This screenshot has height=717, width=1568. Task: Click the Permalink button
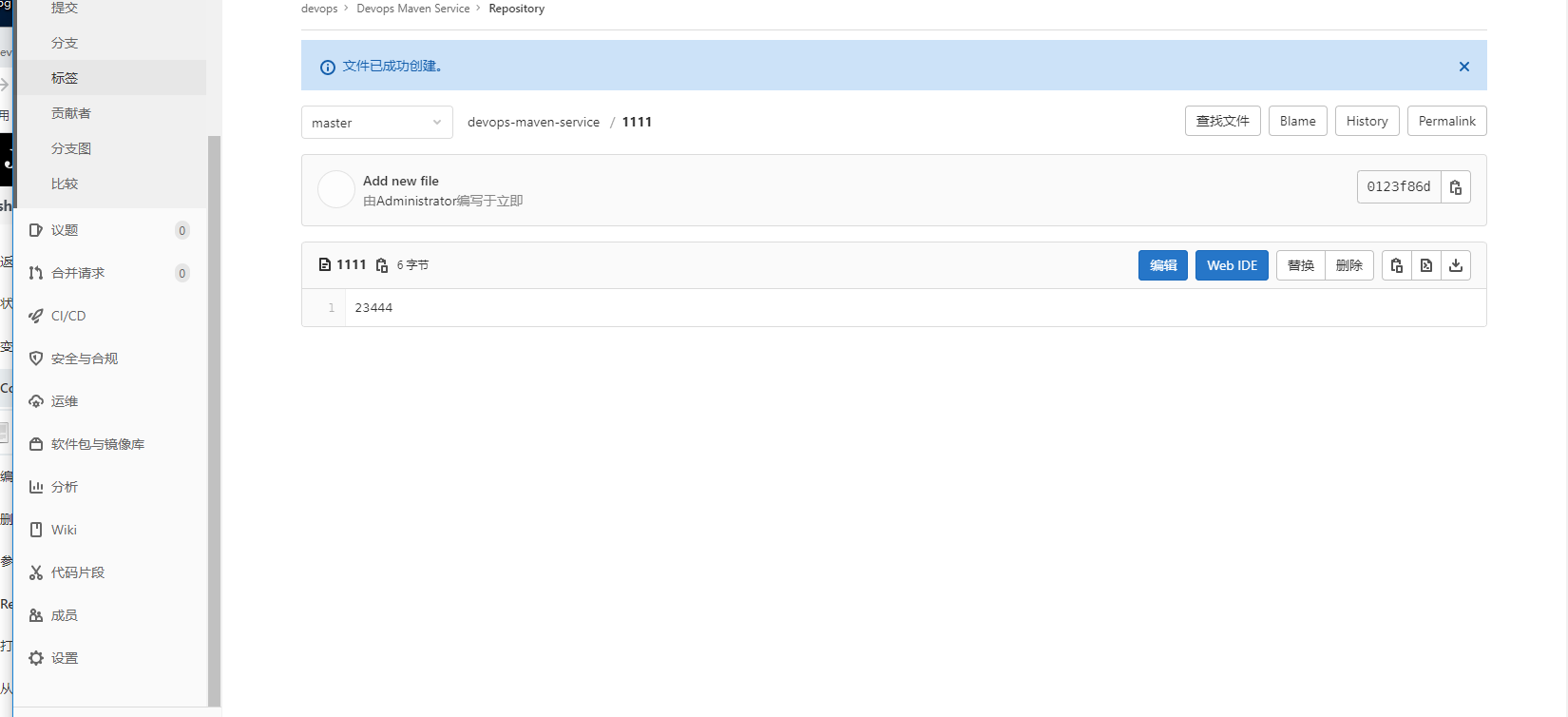pyautogui.click(x=1447, y=121)
